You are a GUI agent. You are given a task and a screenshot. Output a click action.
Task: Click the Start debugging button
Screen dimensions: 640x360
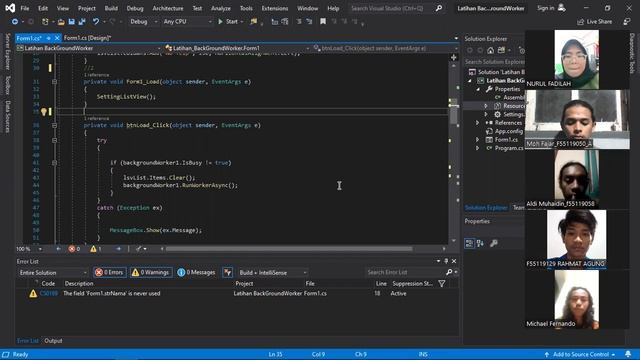(228, 22)
